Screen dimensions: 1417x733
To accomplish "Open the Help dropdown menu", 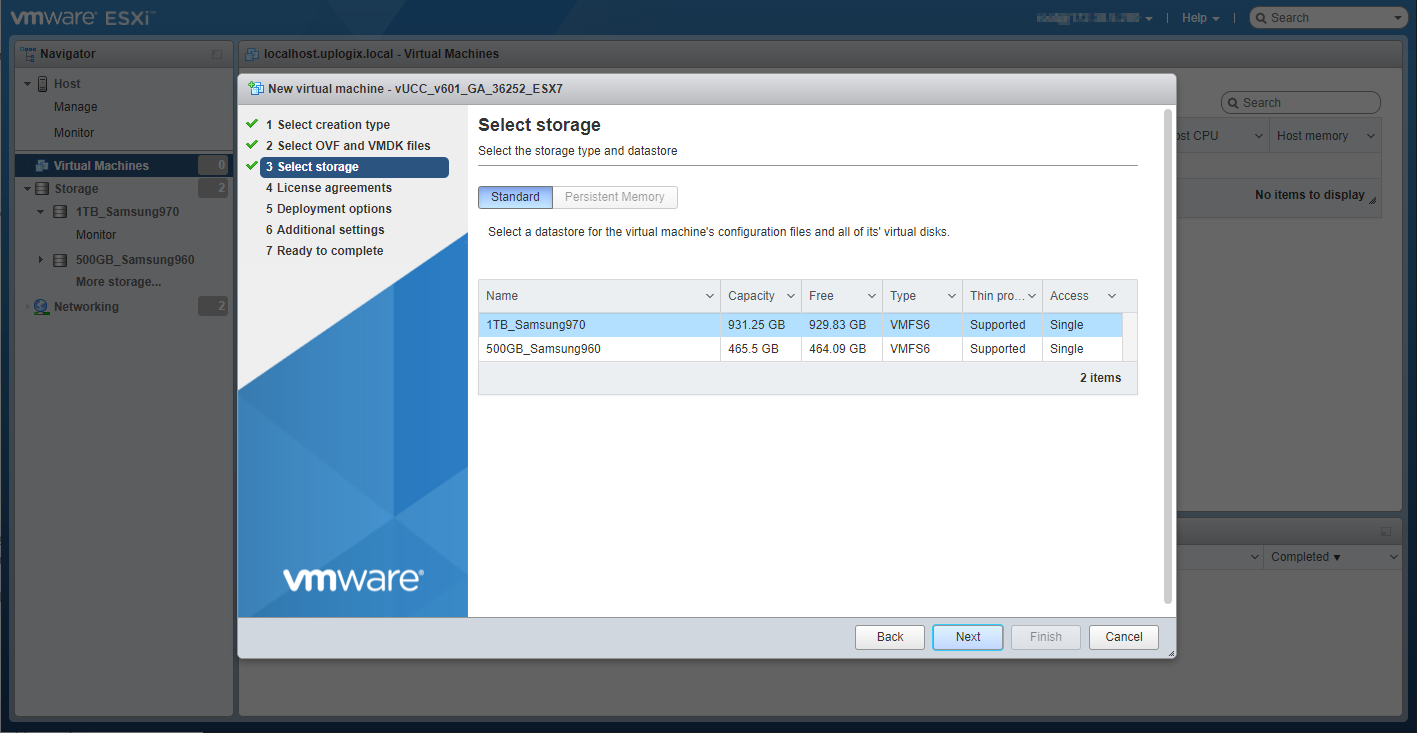I will 1200,18.
